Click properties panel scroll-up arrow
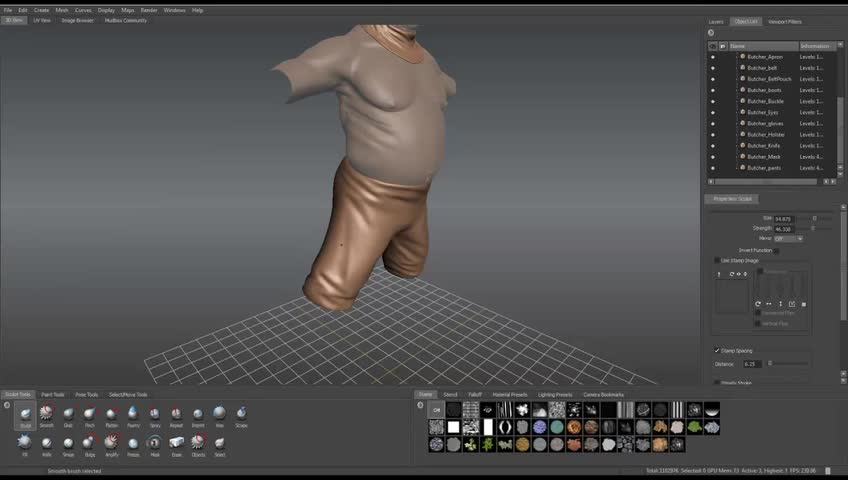Viewport: 848px width, 480px height. [x=843, y=207]
